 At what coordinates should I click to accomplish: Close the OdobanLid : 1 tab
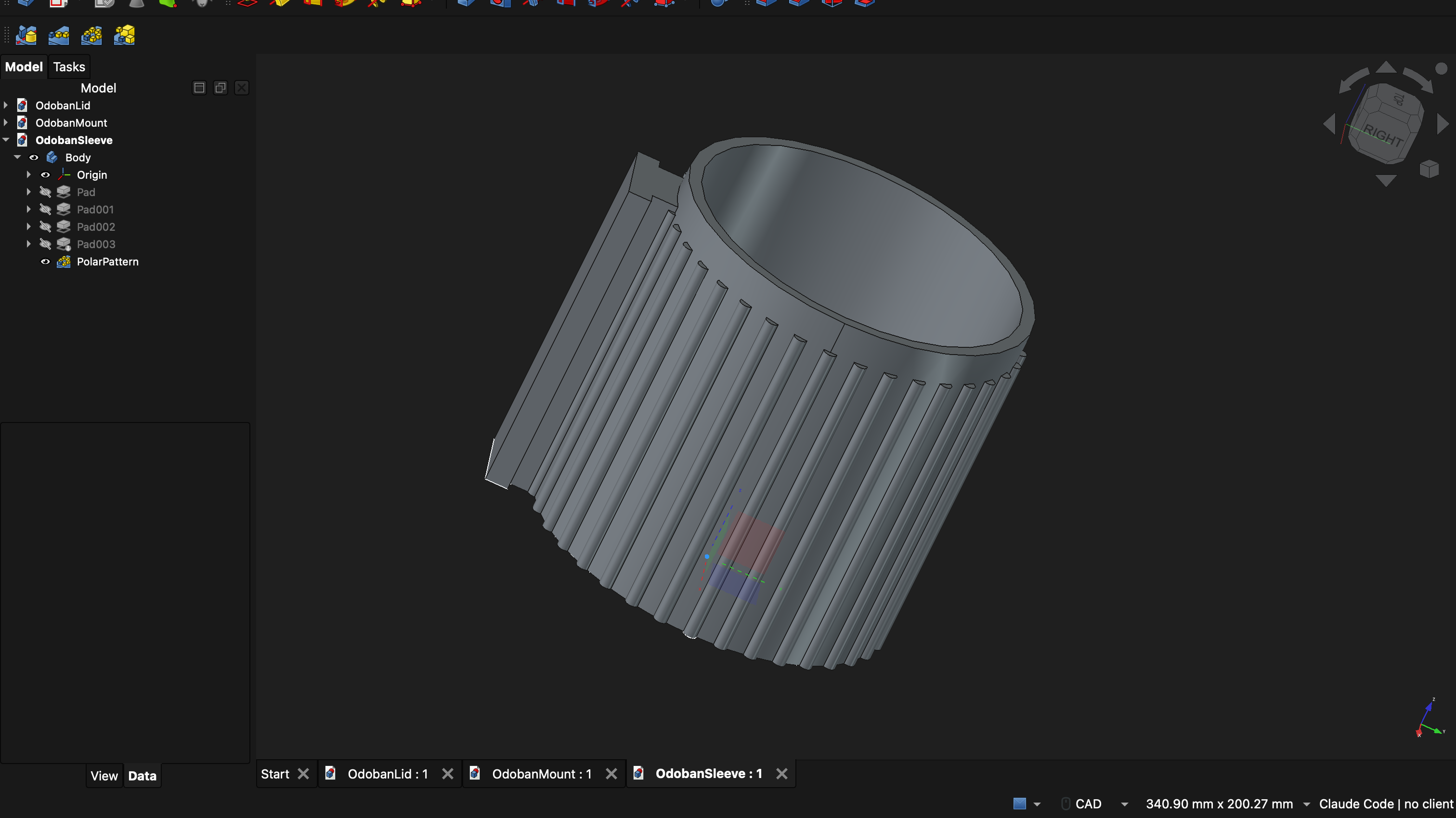[448, 774]
